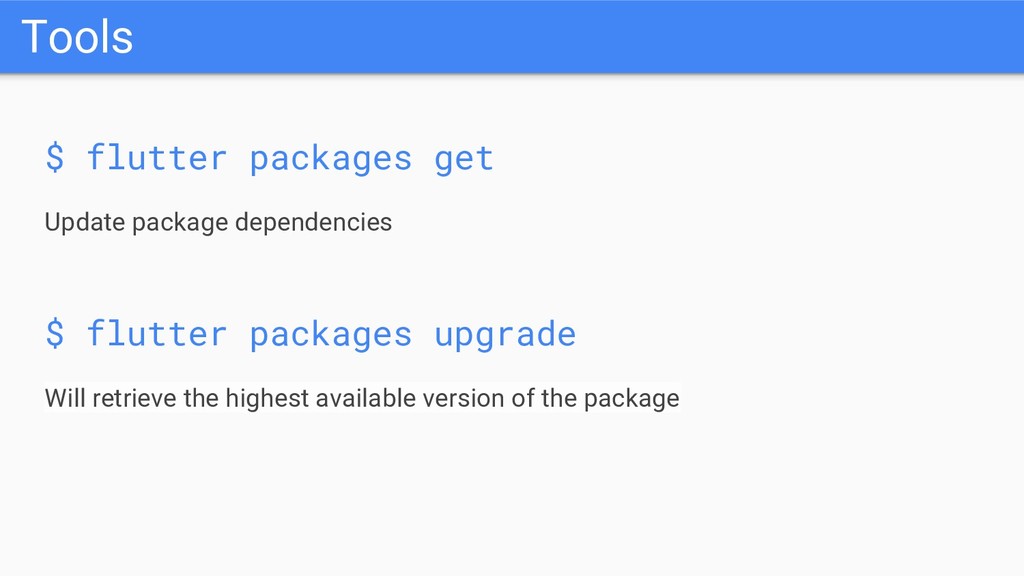Click the dollar sign before "flutter packages get"
1024x576 pixels.
(55, 157)
